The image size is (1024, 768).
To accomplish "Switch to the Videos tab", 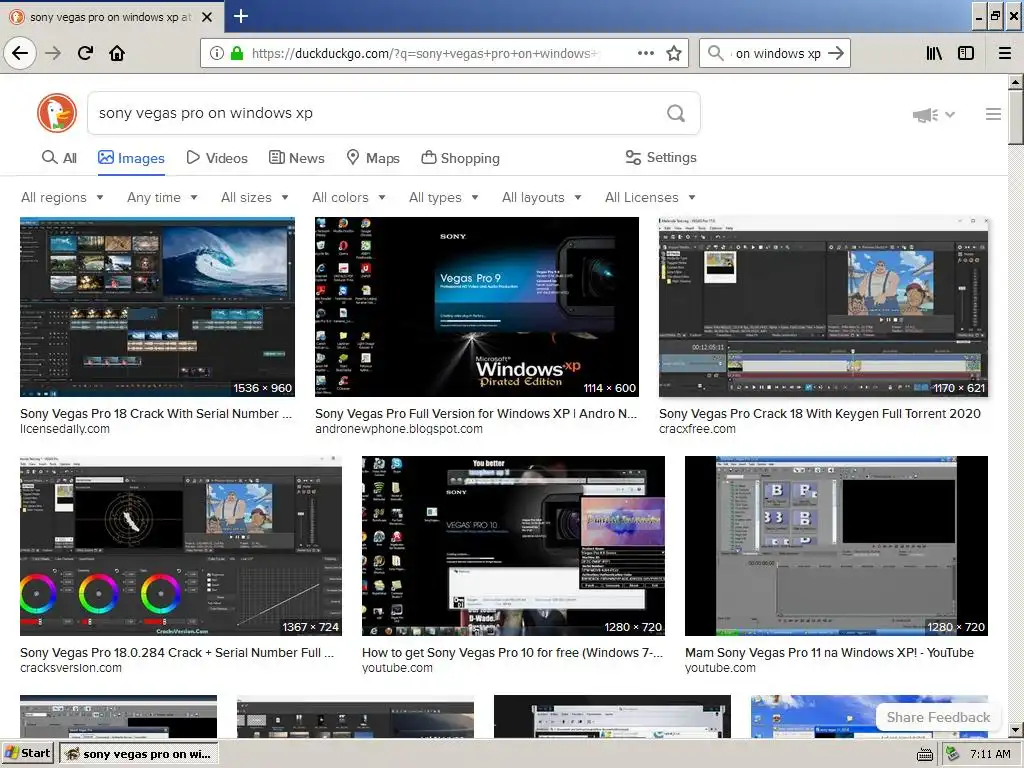I will (217, 158).
